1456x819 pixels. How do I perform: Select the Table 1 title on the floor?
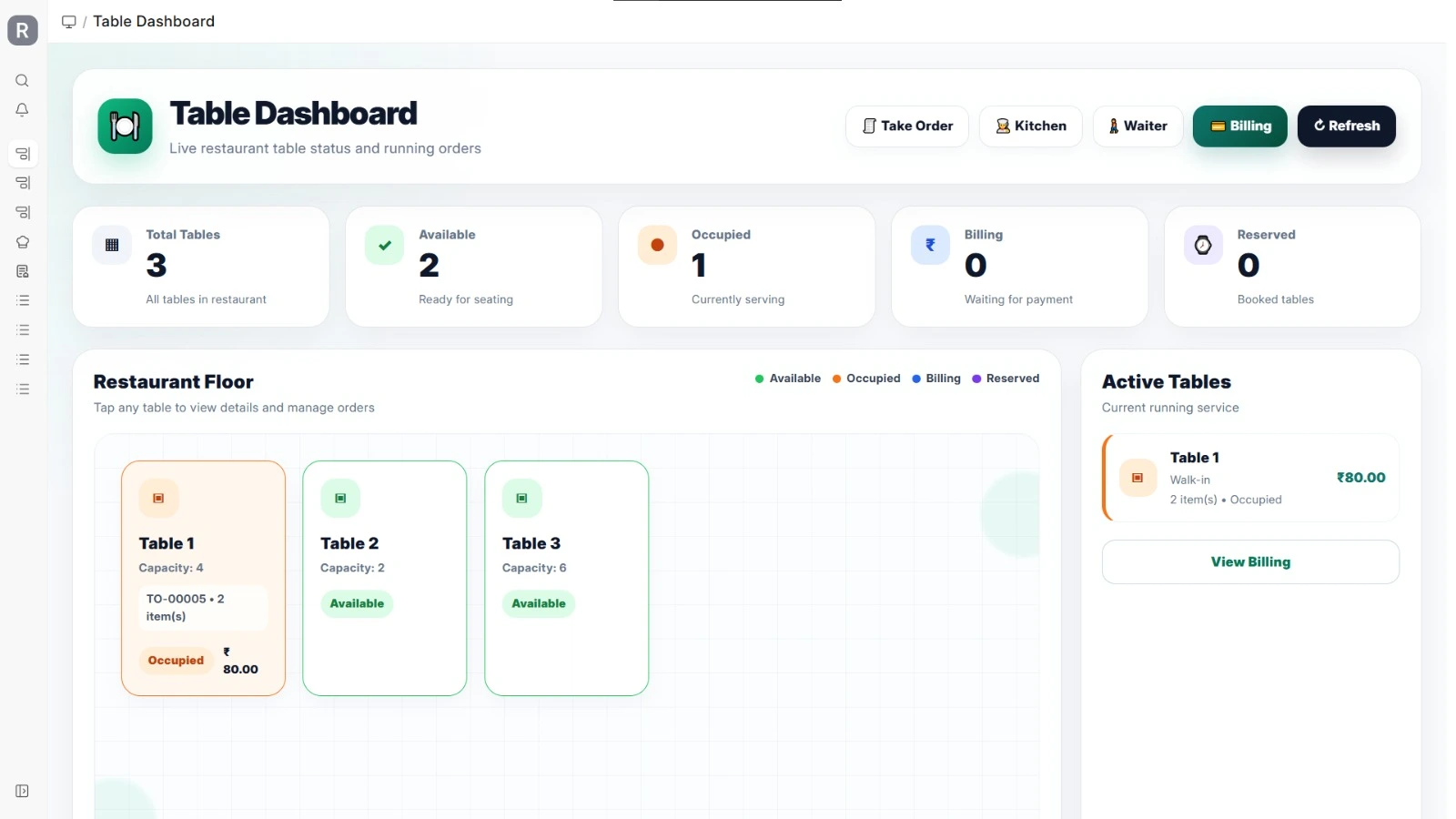(167, 543)
